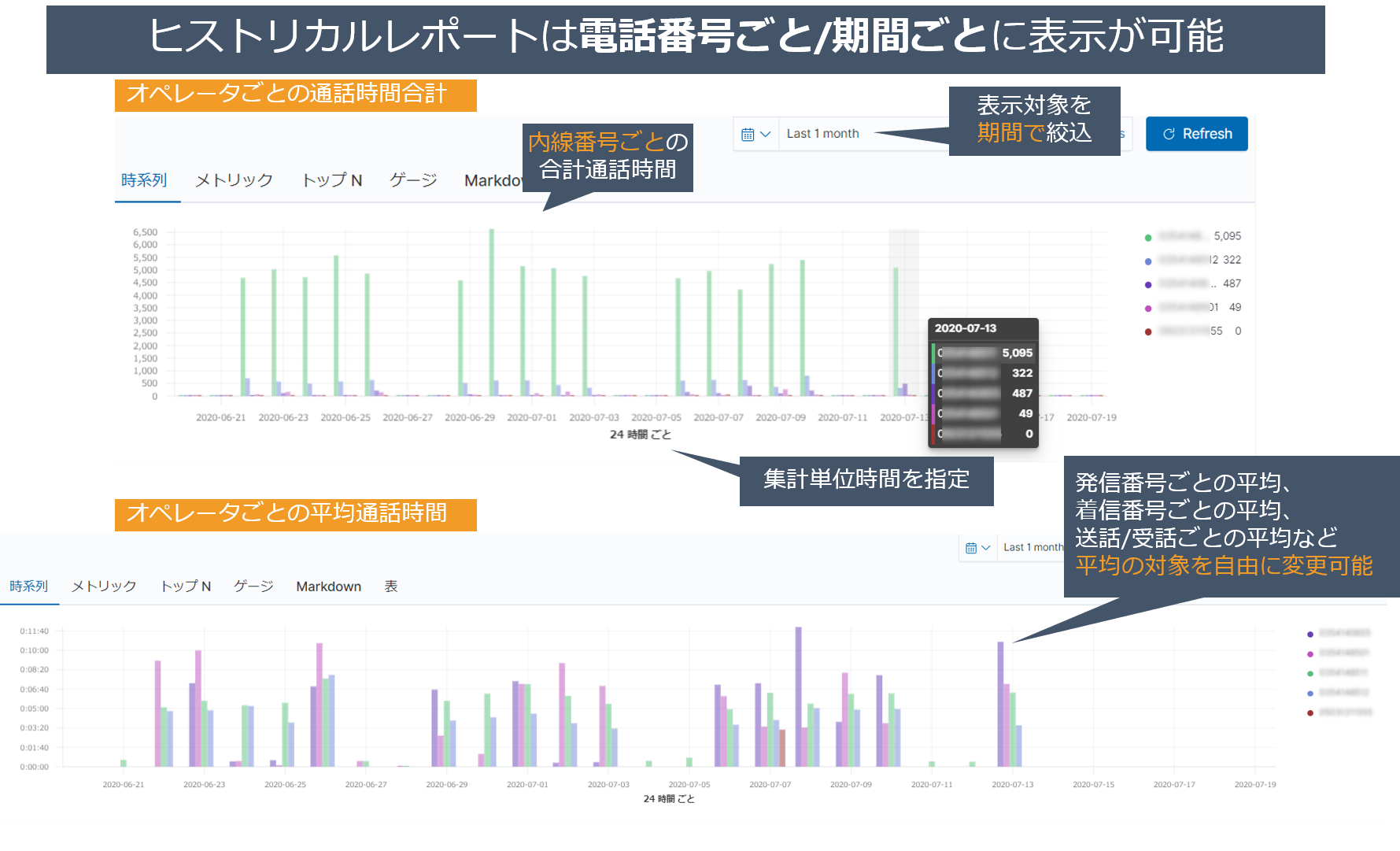Screen dimensions: 1400x851
Task: Click the pink legend dot with value 49
Action: 1148,308
